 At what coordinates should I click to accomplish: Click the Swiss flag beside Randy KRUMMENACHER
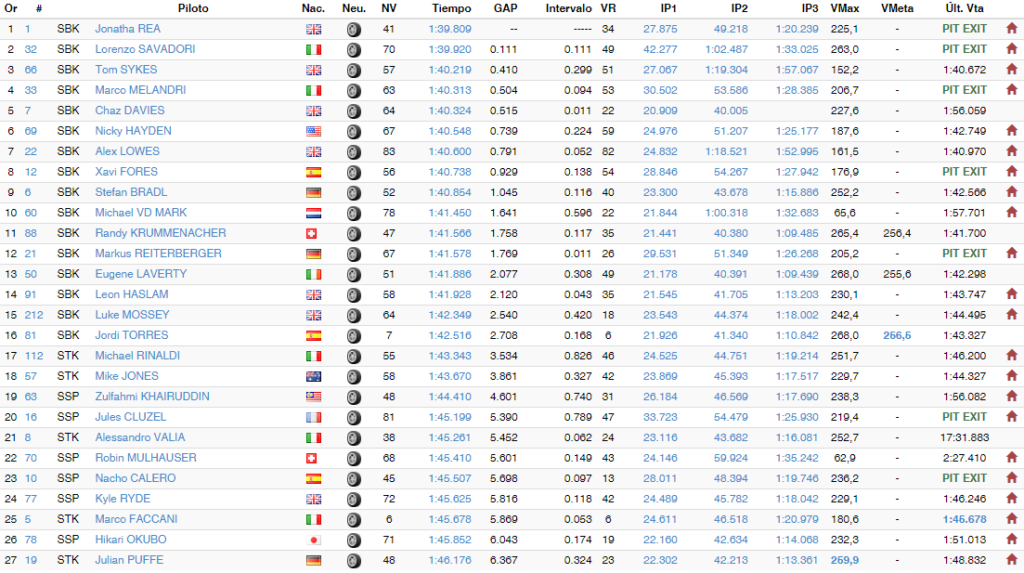pyautogui.click(x=312, y=234)
